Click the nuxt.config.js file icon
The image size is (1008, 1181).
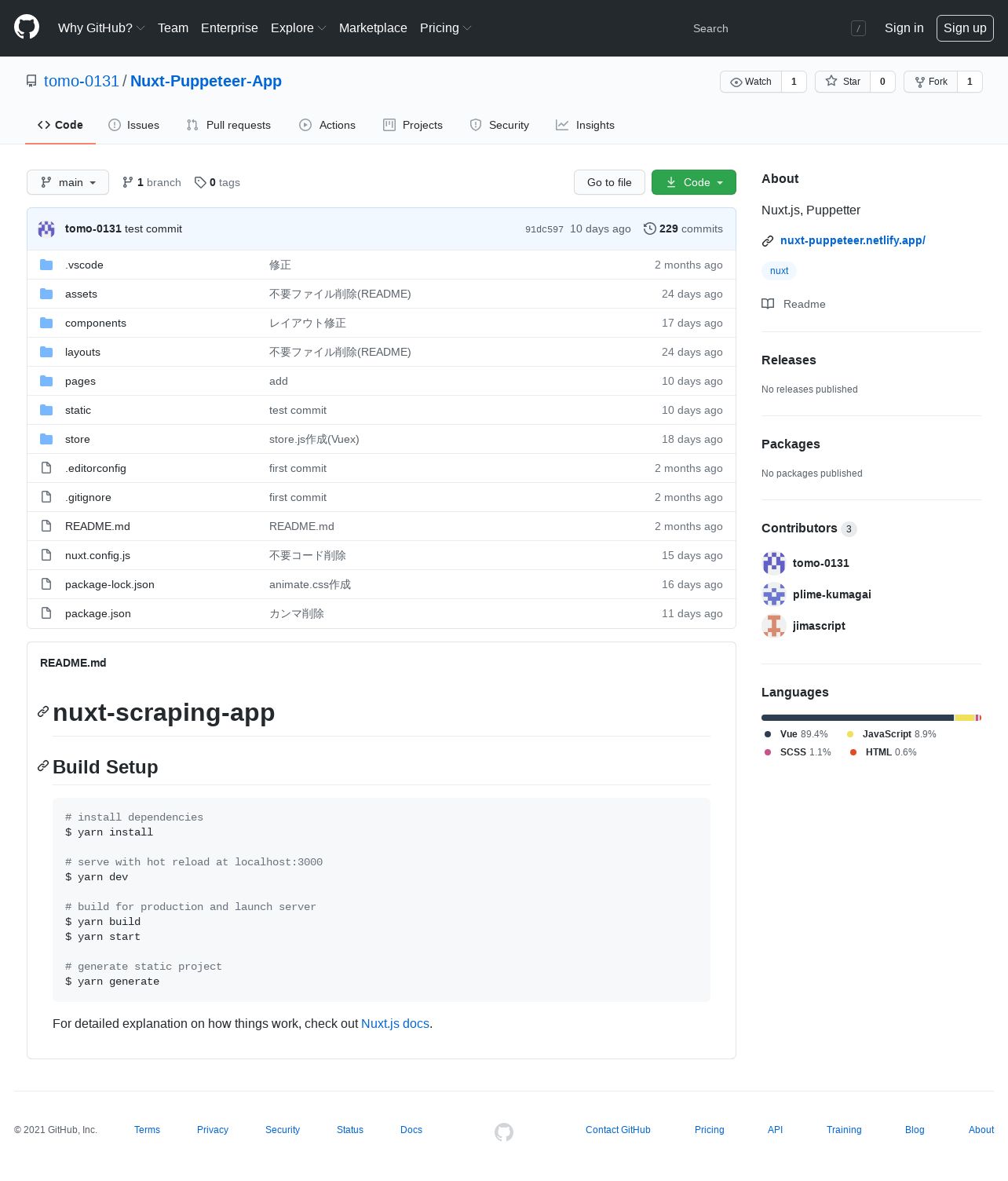click(x=46, y=555)
